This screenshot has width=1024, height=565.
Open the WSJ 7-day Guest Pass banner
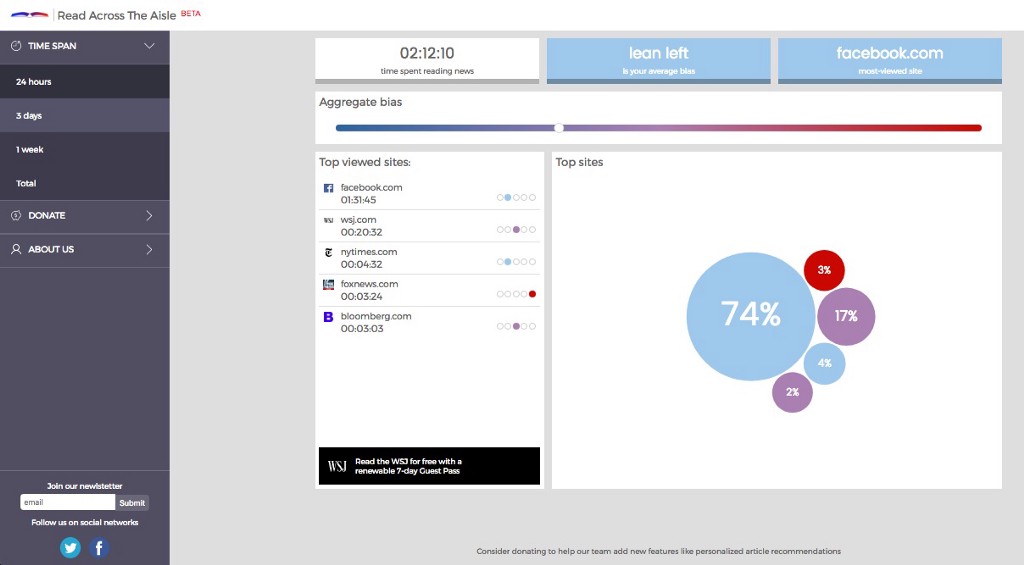pos(429,466)
